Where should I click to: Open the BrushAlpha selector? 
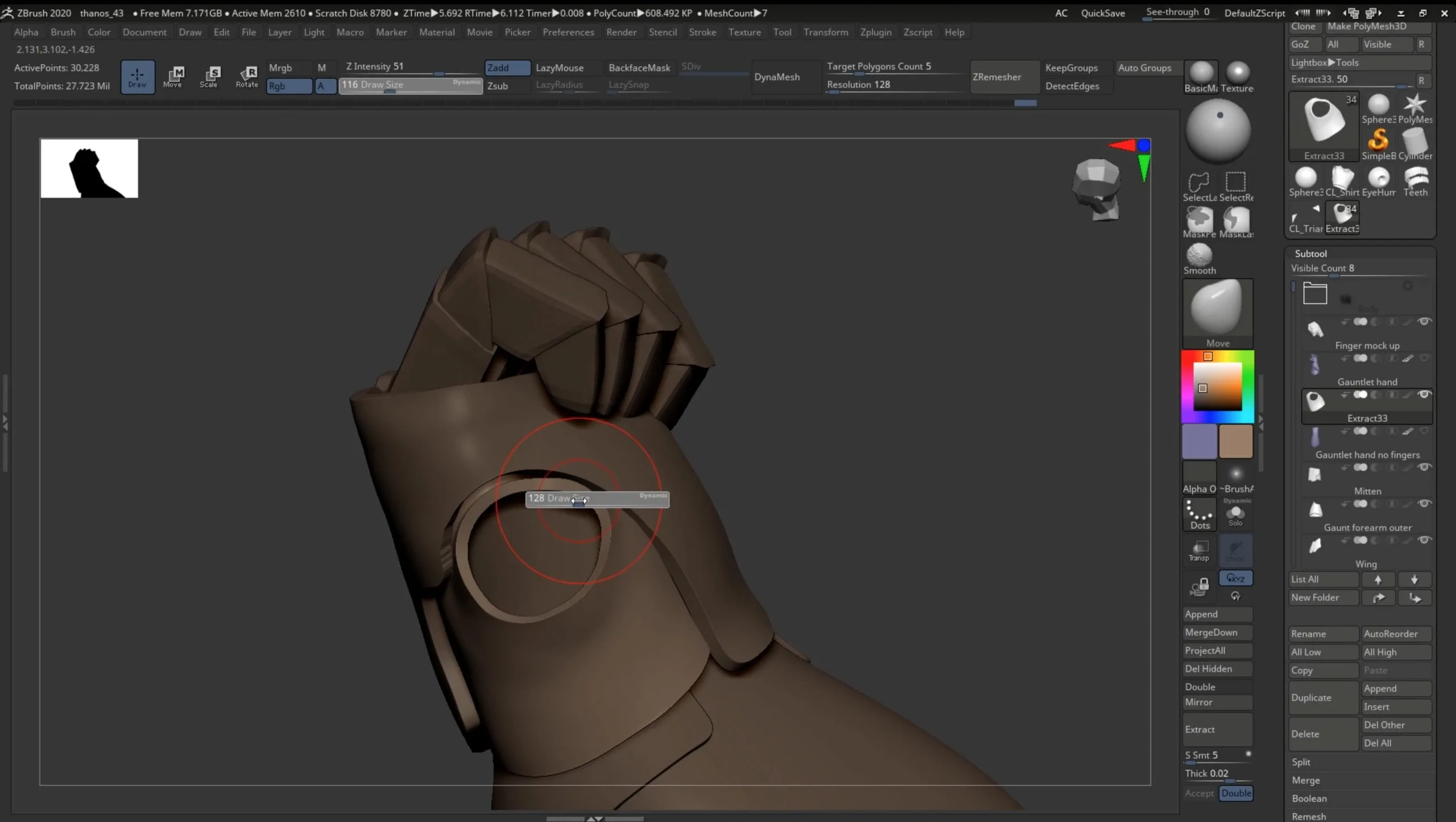[x=1236, y=478]
